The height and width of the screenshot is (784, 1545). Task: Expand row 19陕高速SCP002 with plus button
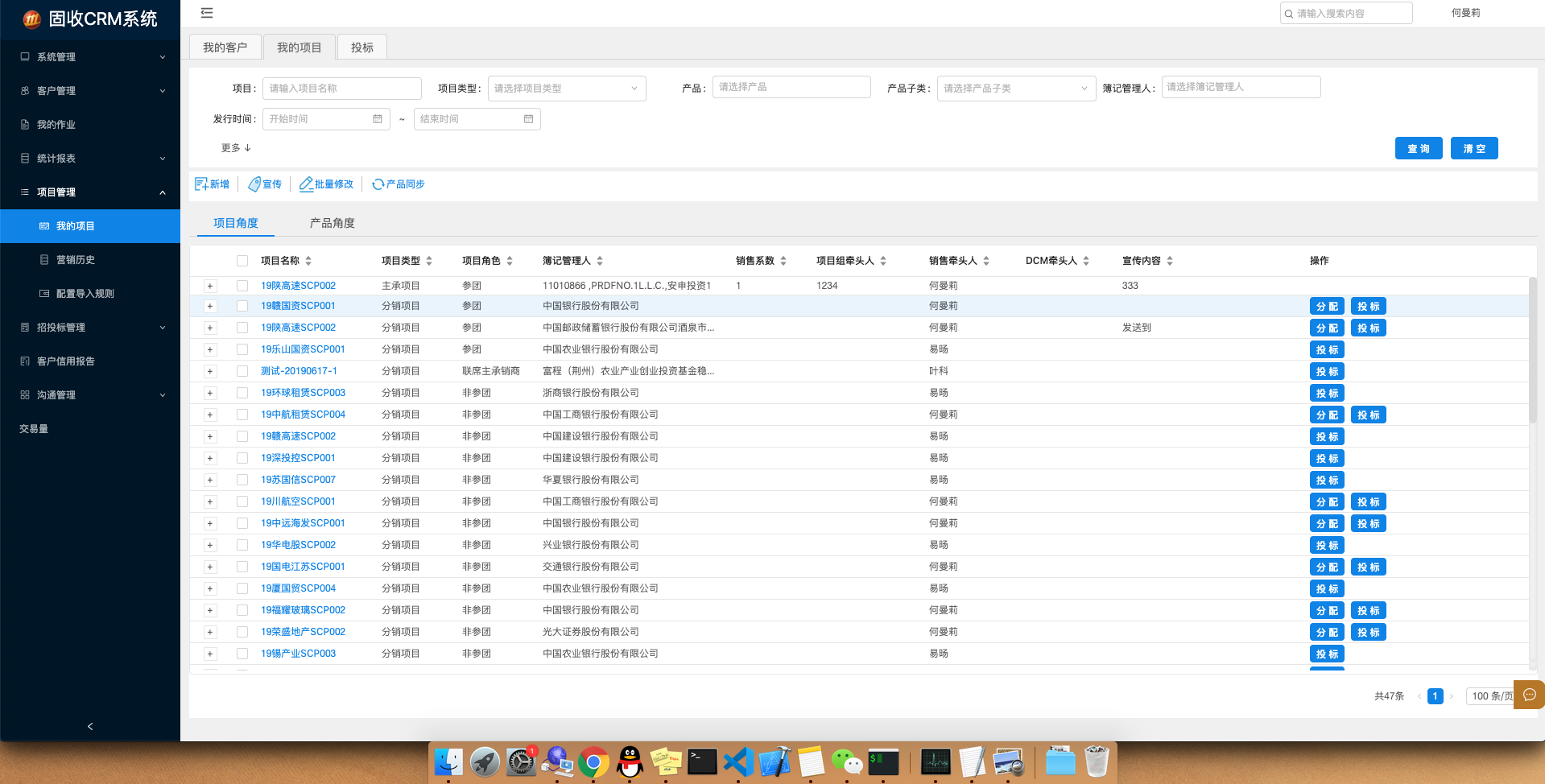point(210,285)
